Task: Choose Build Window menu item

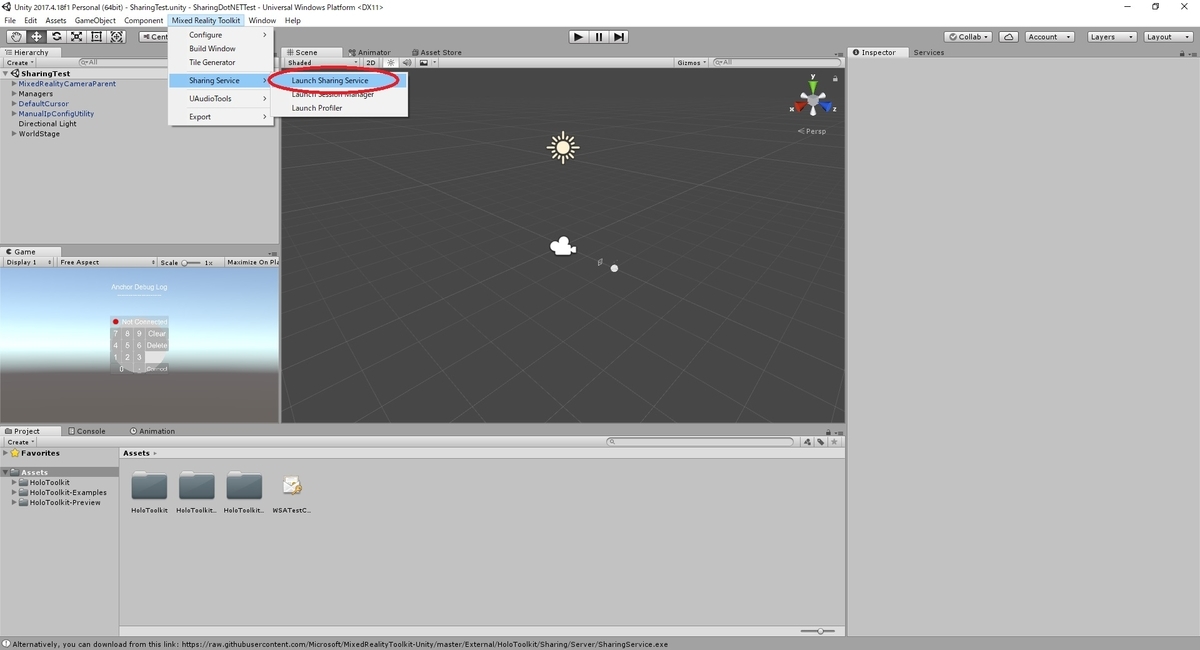Action: [221, 49]
